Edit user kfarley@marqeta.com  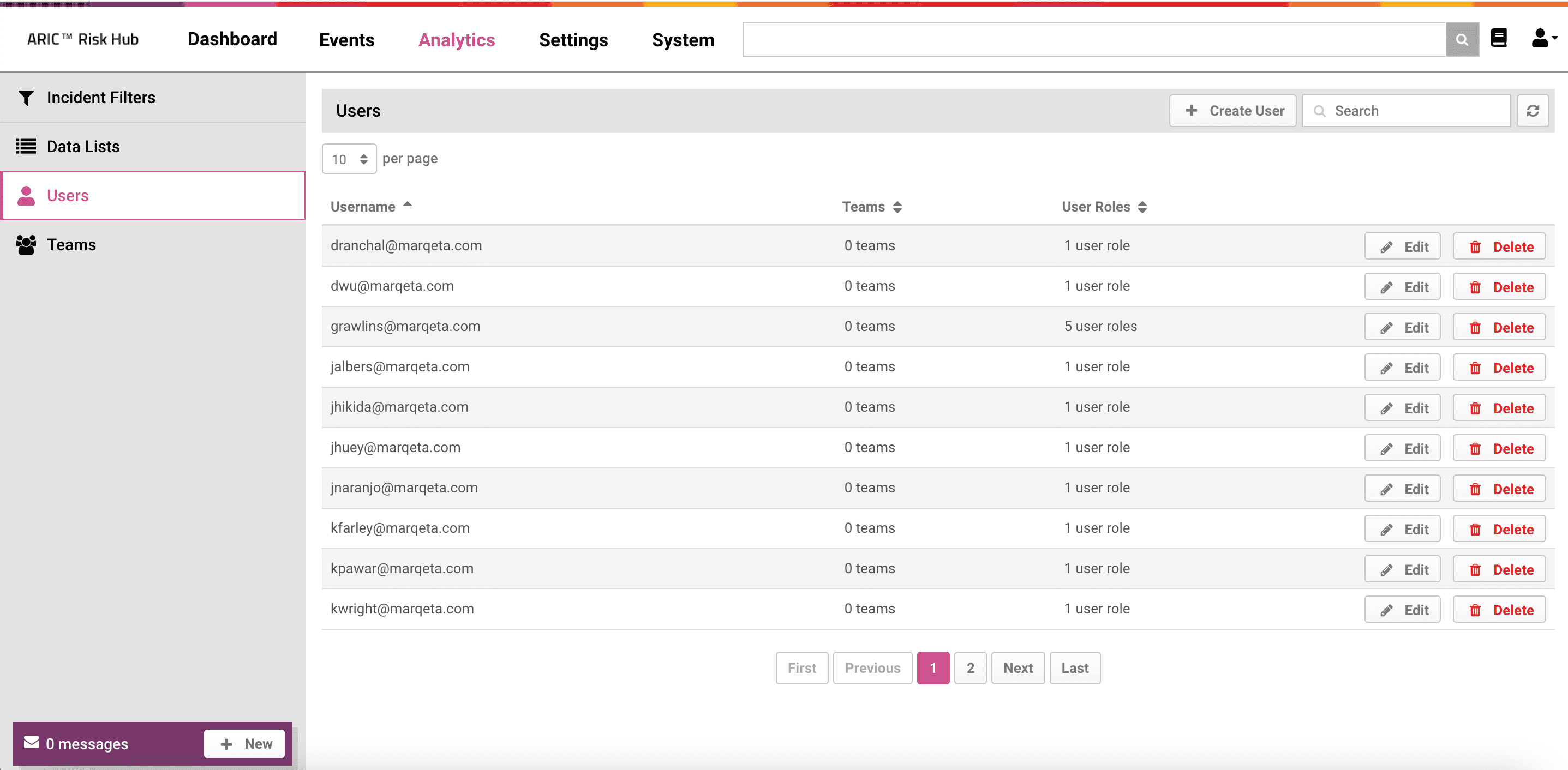click(x=1403, y=529)
